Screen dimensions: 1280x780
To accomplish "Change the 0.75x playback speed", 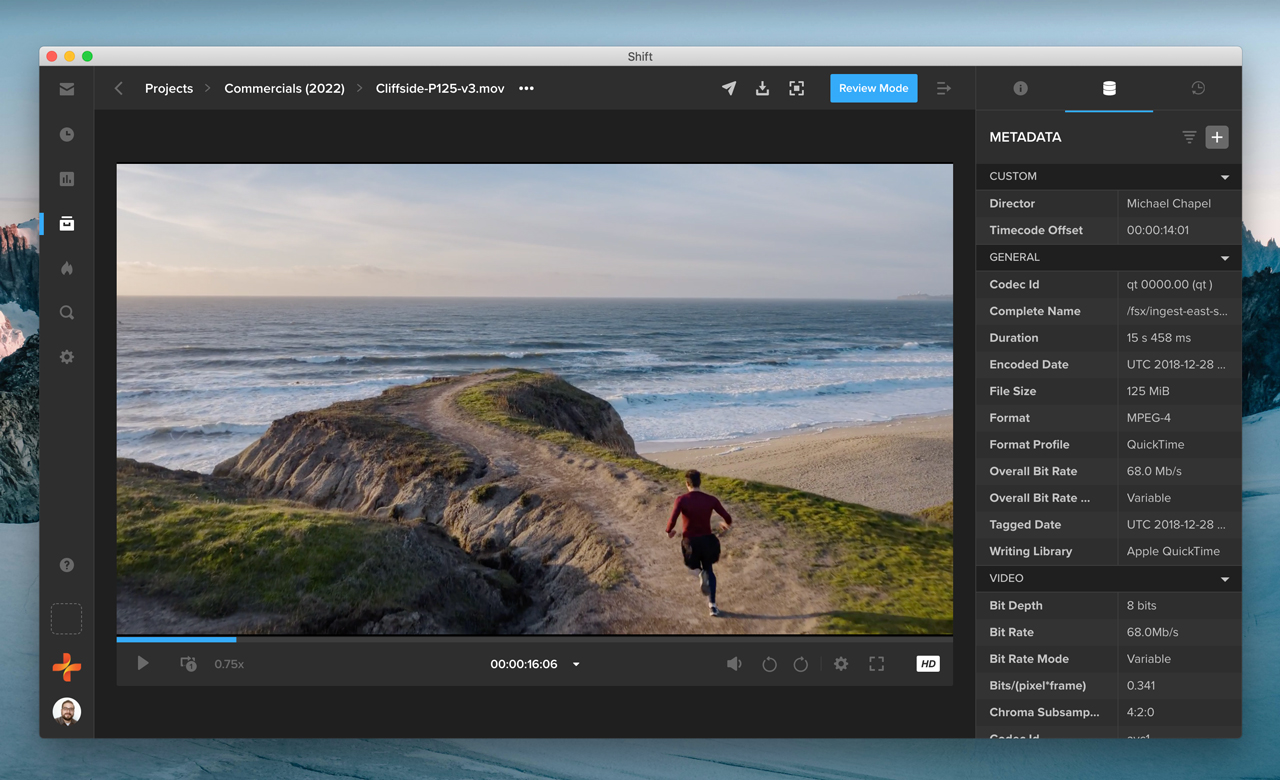I will click(229, 664).
